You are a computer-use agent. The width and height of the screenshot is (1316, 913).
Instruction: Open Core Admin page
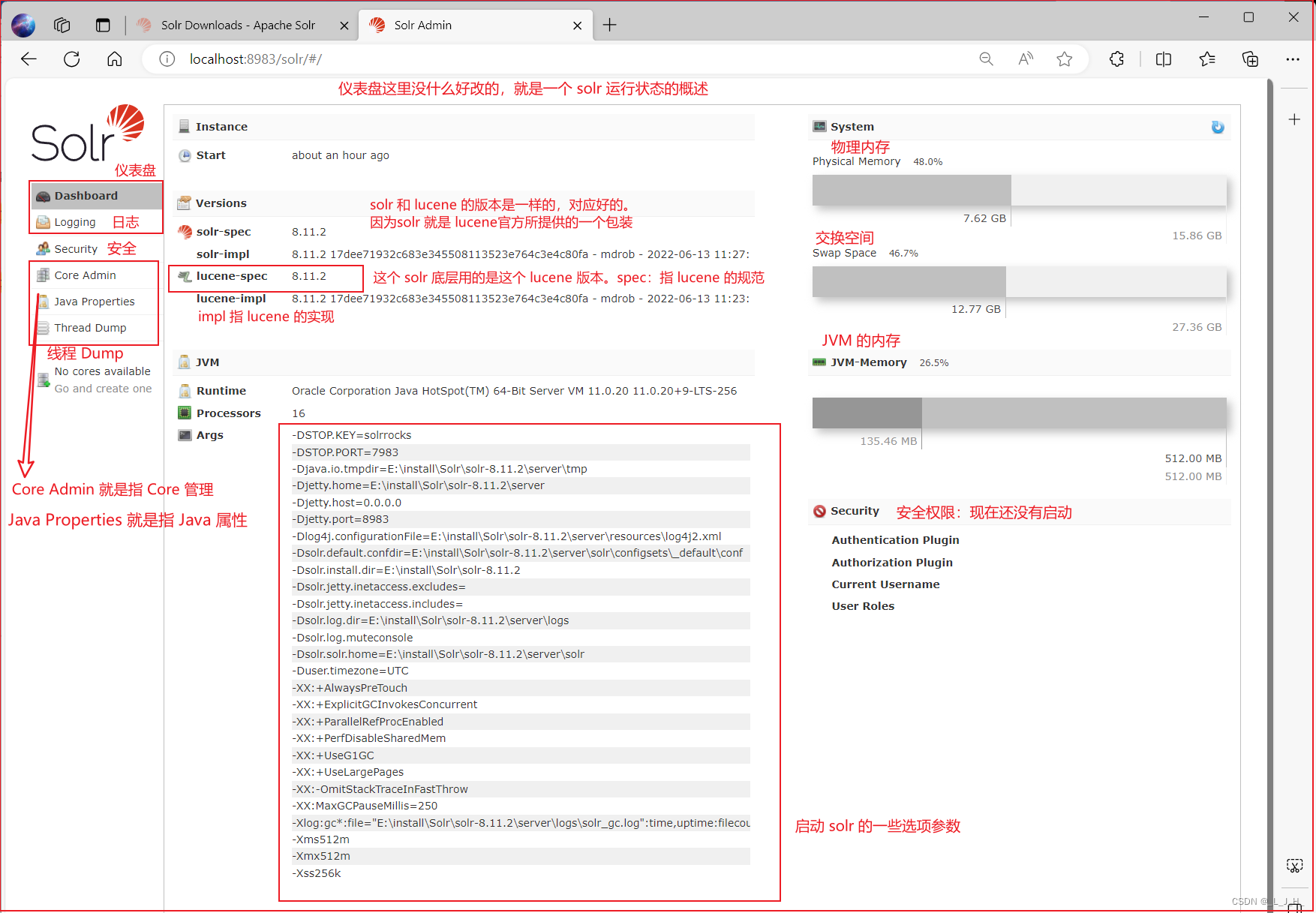coord(85,275)
